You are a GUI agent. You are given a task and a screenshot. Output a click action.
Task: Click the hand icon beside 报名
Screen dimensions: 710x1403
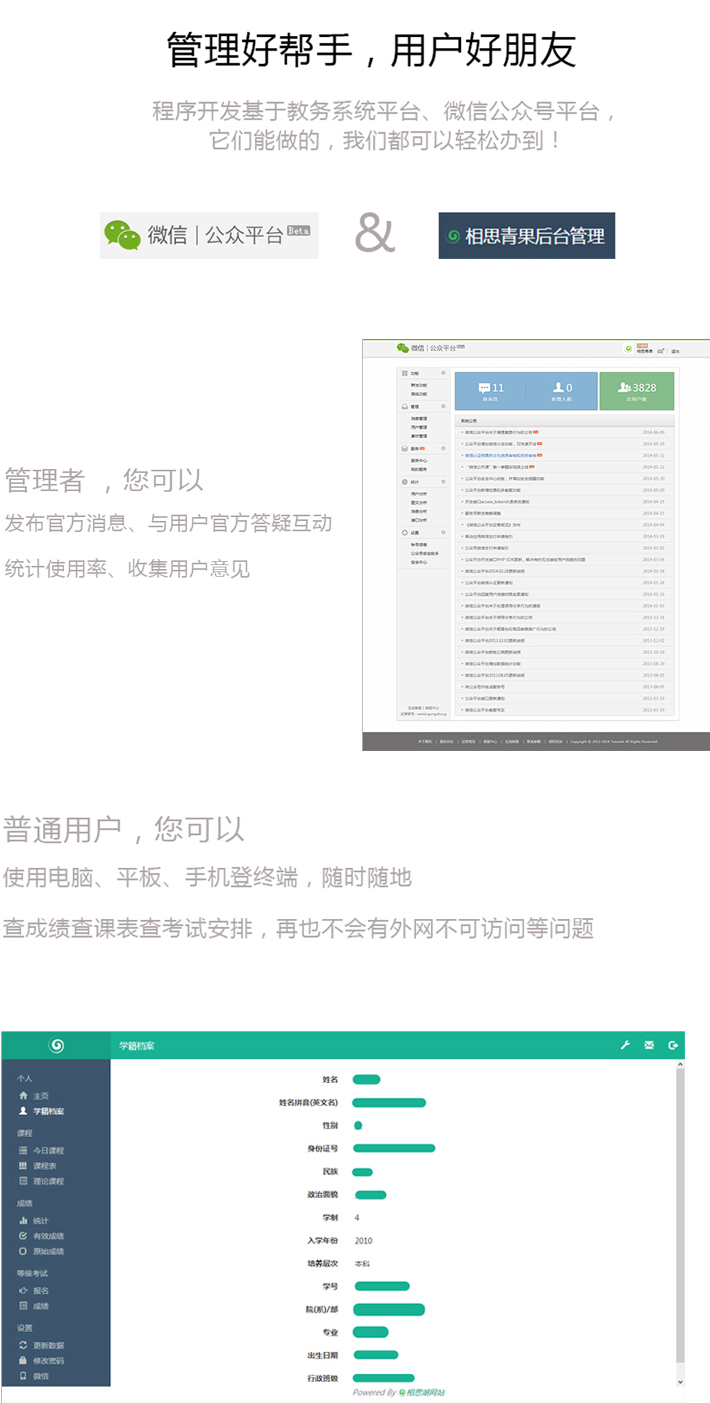(x=23, y=1291)
